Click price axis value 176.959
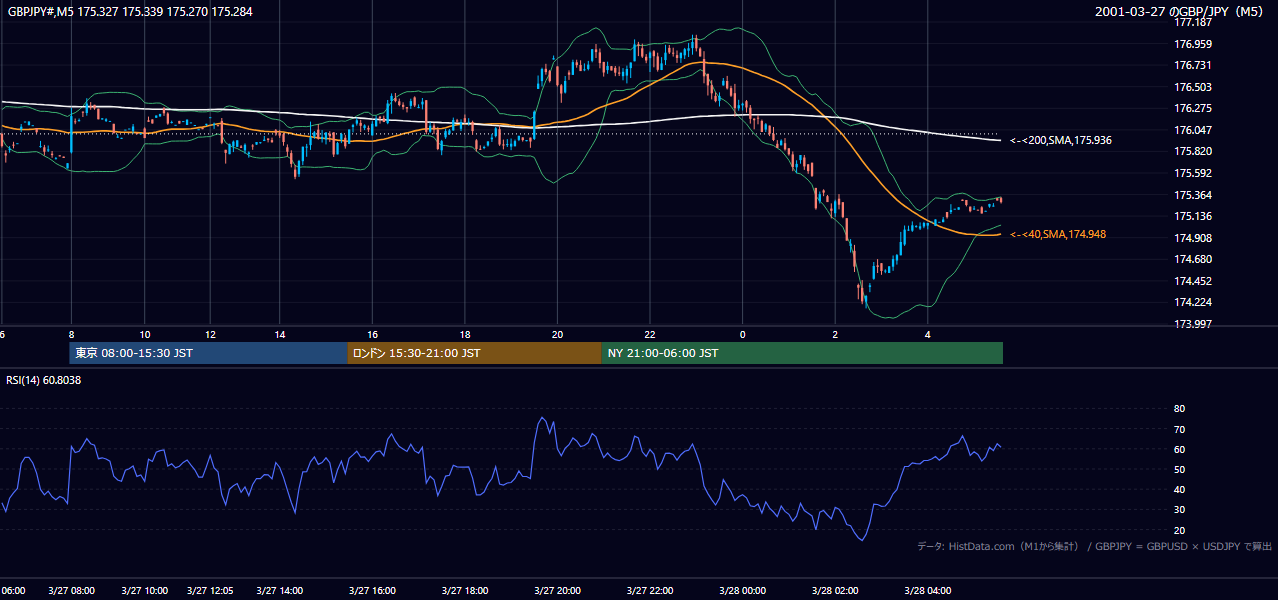This screenshot has width=1278, height=600. coord(1192,44)
